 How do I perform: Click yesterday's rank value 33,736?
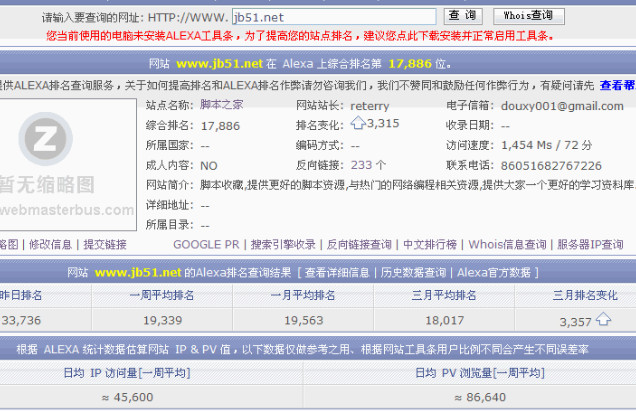[21, 320]
